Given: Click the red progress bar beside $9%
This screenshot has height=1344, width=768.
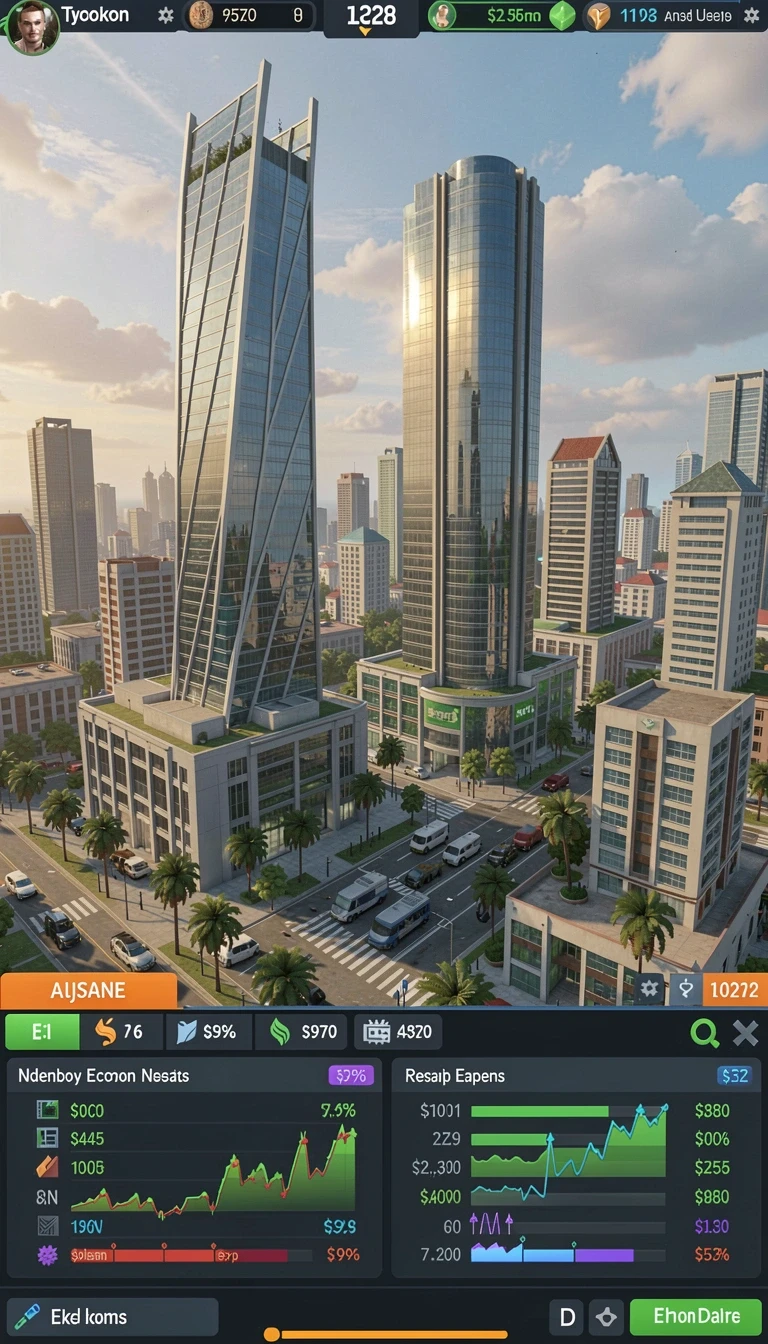Looking at the screenshot, I should pos(190,1254).
